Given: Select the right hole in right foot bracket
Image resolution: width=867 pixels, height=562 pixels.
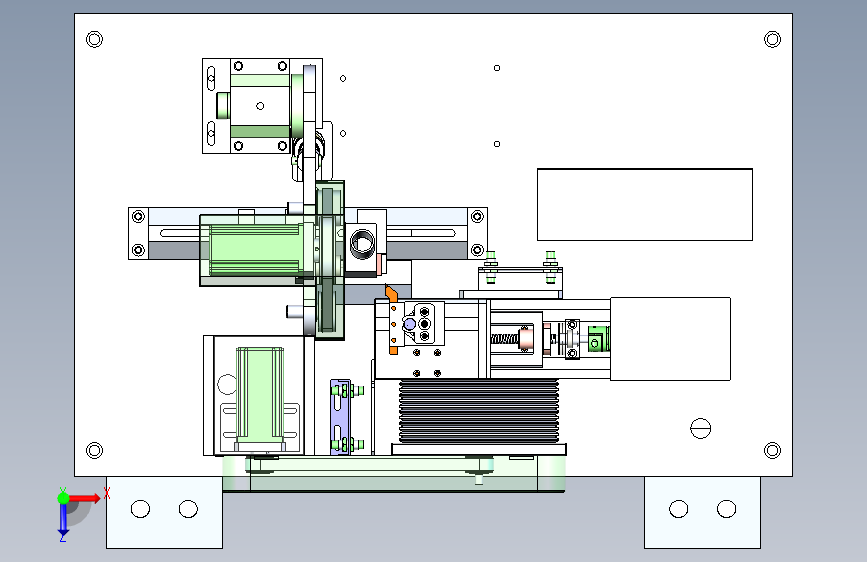Looking at the screenshot, I should tap(727, 509).
